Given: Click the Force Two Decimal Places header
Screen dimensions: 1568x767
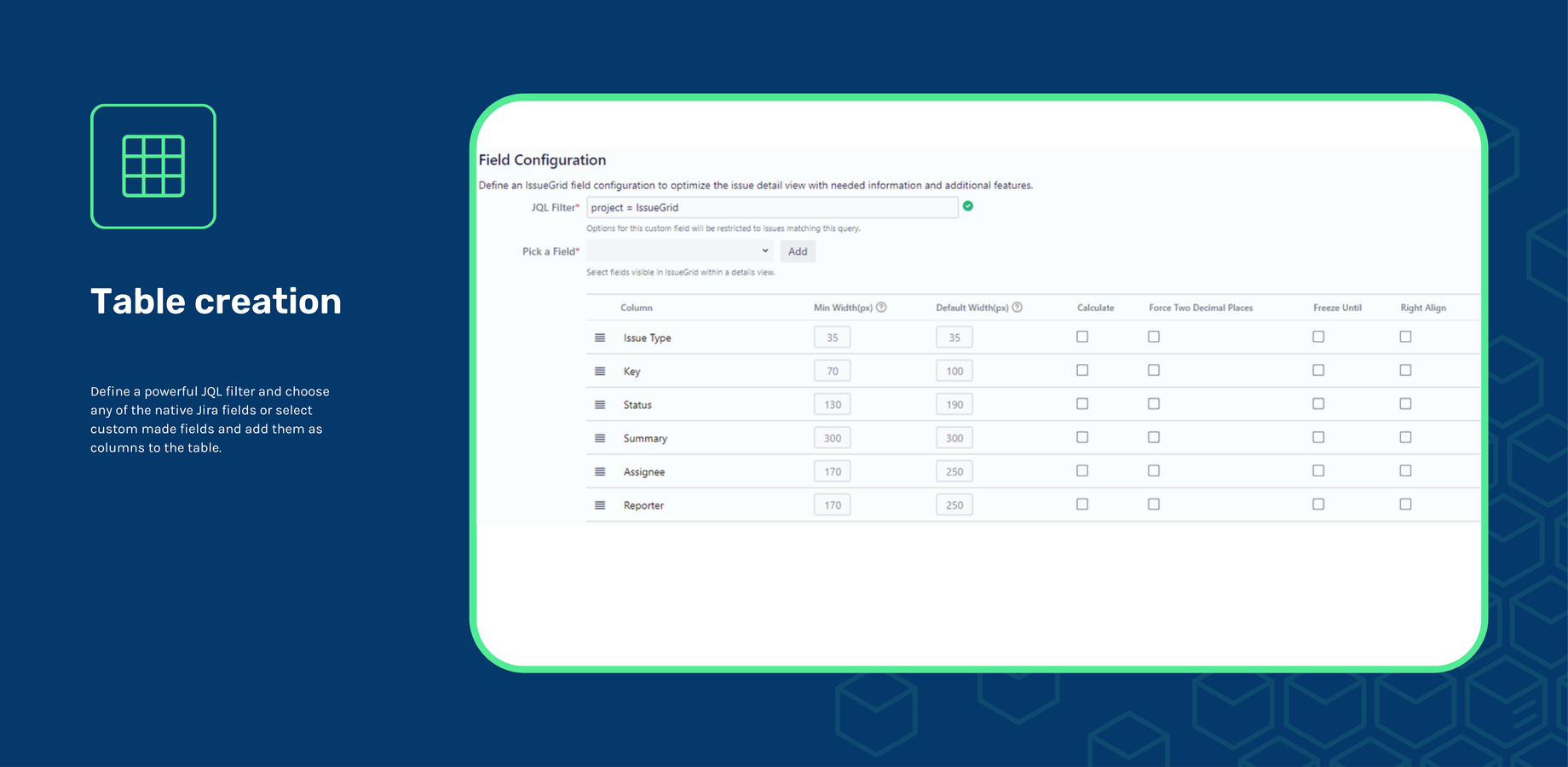Looking at the screenshot, I should click(x=1201, y=308).
